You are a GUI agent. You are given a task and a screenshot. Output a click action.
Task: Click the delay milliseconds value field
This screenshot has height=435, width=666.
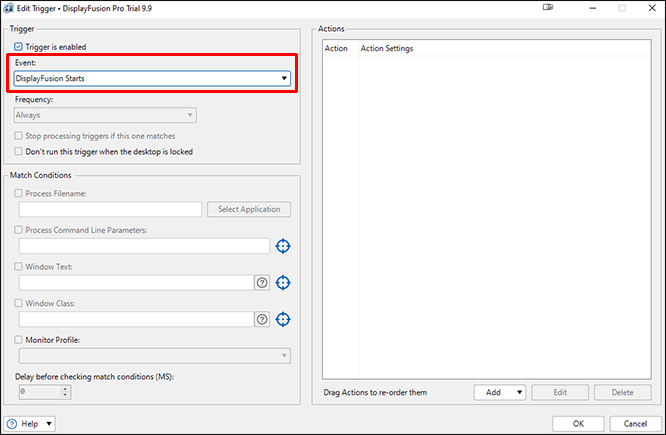pos(40,392)
